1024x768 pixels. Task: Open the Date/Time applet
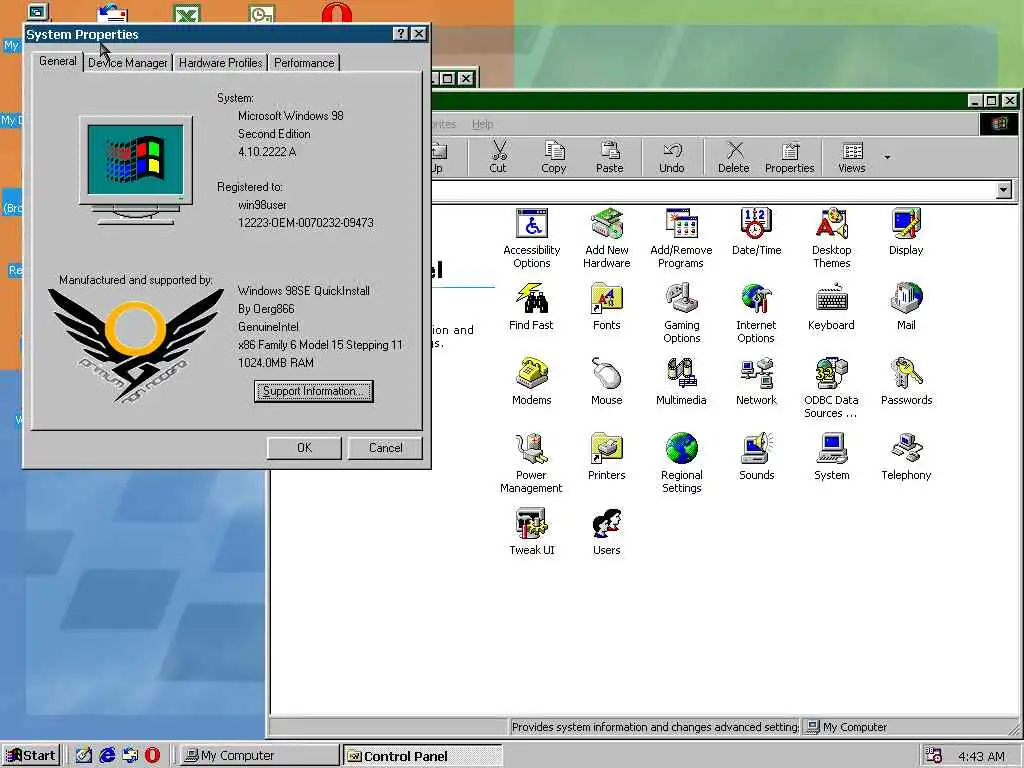click(756, 232)
